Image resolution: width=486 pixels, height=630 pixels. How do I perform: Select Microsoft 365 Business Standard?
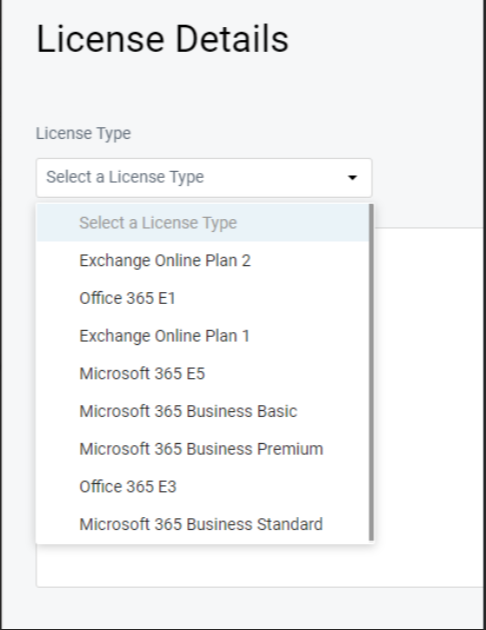pos(202,524)
